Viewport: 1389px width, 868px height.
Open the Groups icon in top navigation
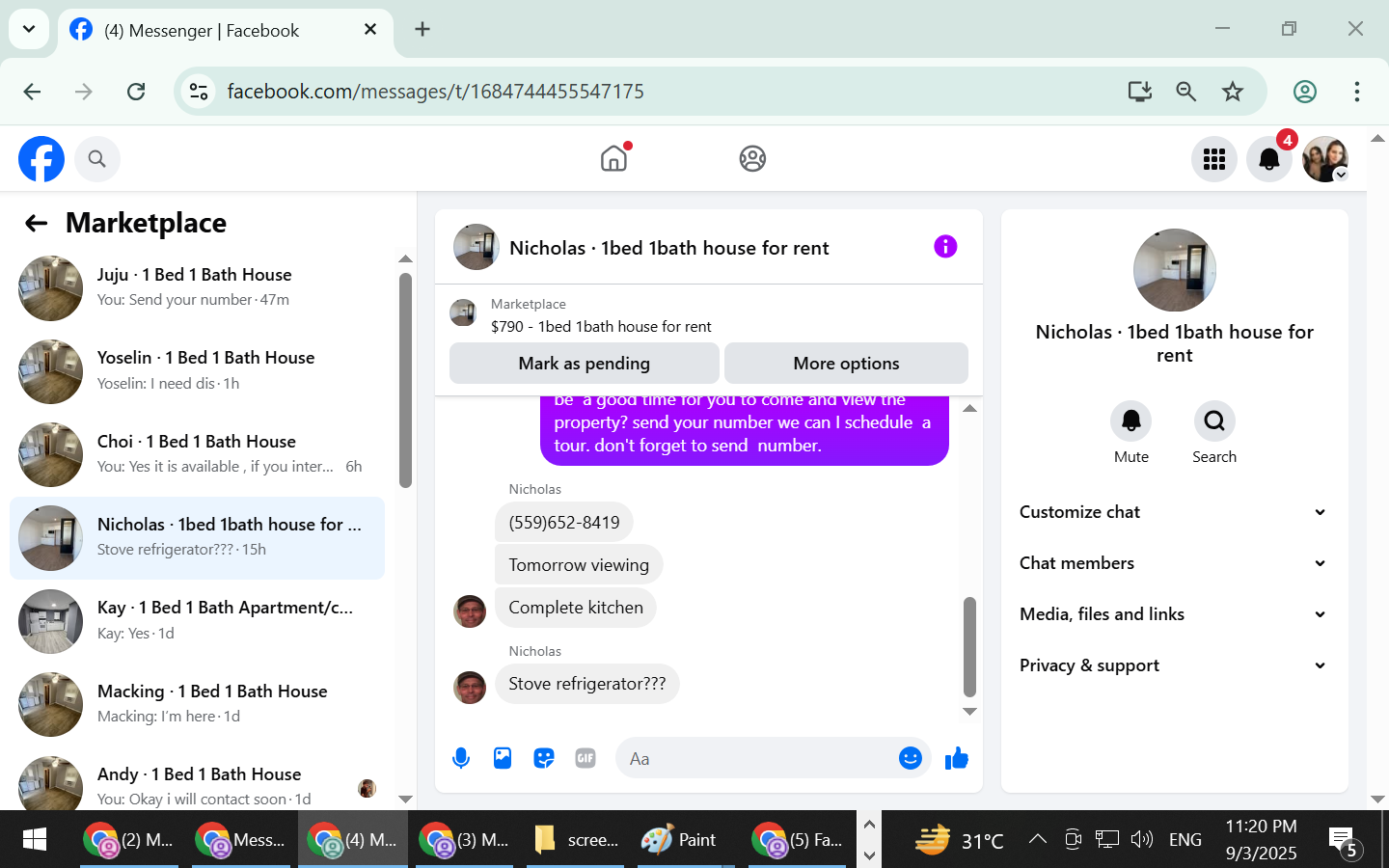752,158
